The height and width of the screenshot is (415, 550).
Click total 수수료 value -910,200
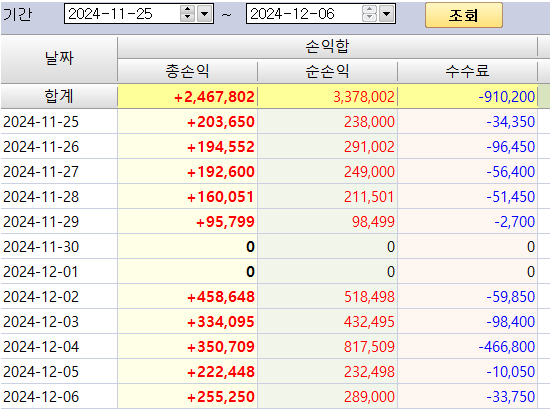click(x=467, y=96)
